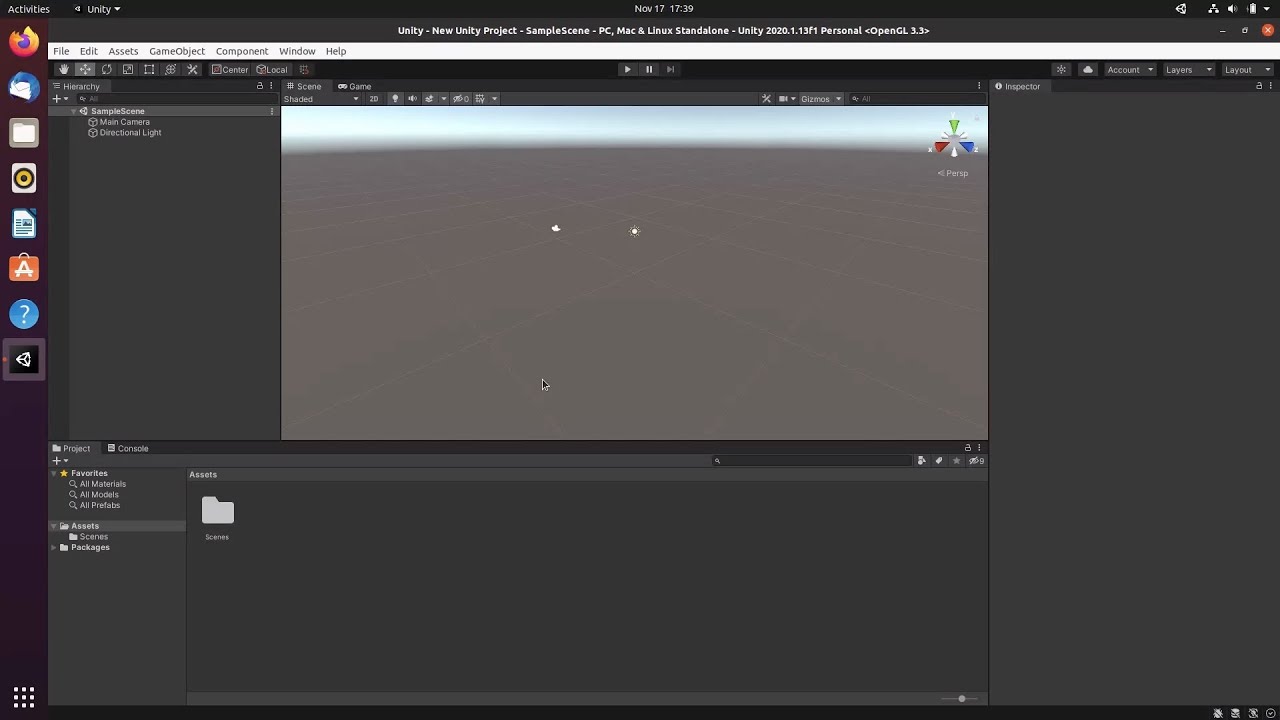Toggle pivot mode Center button

(x=230, y=70)
